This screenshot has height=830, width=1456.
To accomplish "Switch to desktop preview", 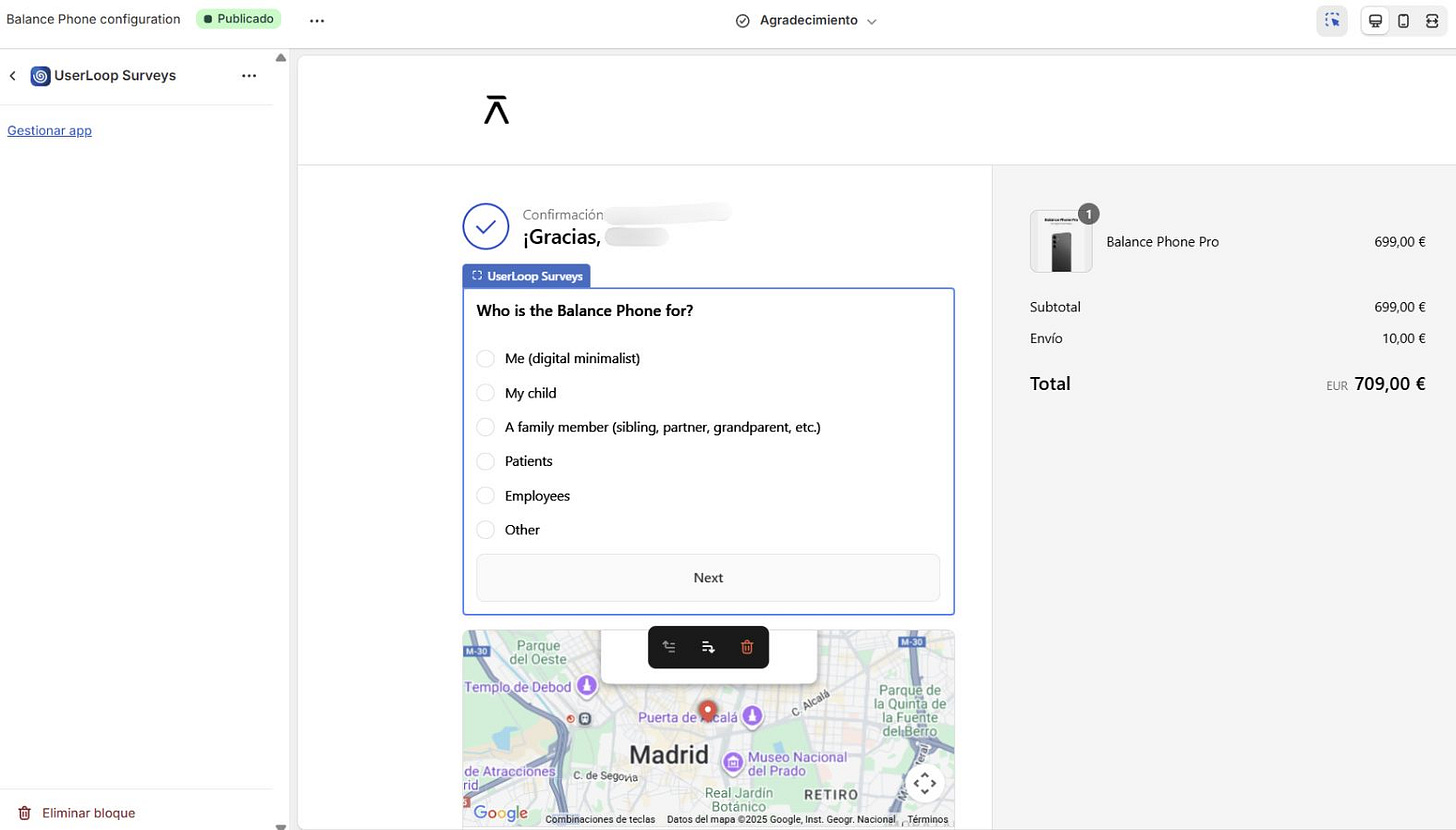I will tap(1376, 21).
